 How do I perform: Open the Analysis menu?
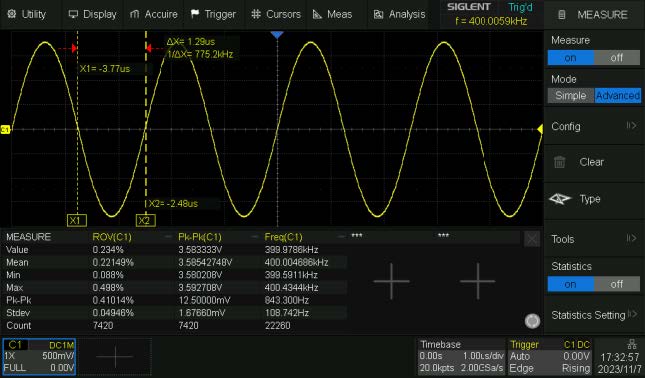click(x=399, y=14)
